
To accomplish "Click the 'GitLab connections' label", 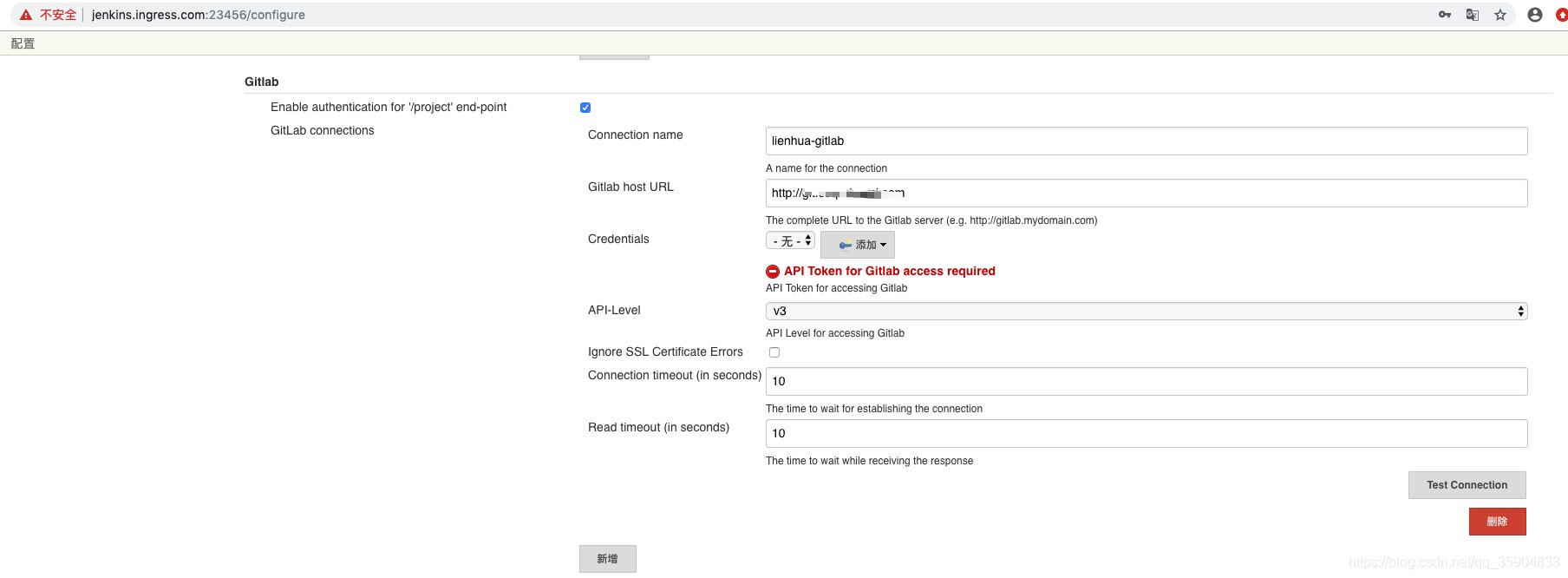I will tap(323, 130).
